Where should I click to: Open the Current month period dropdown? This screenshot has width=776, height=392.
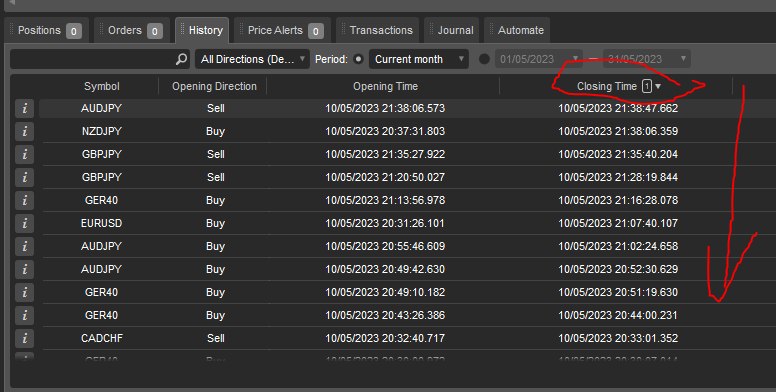coord(419,59)
